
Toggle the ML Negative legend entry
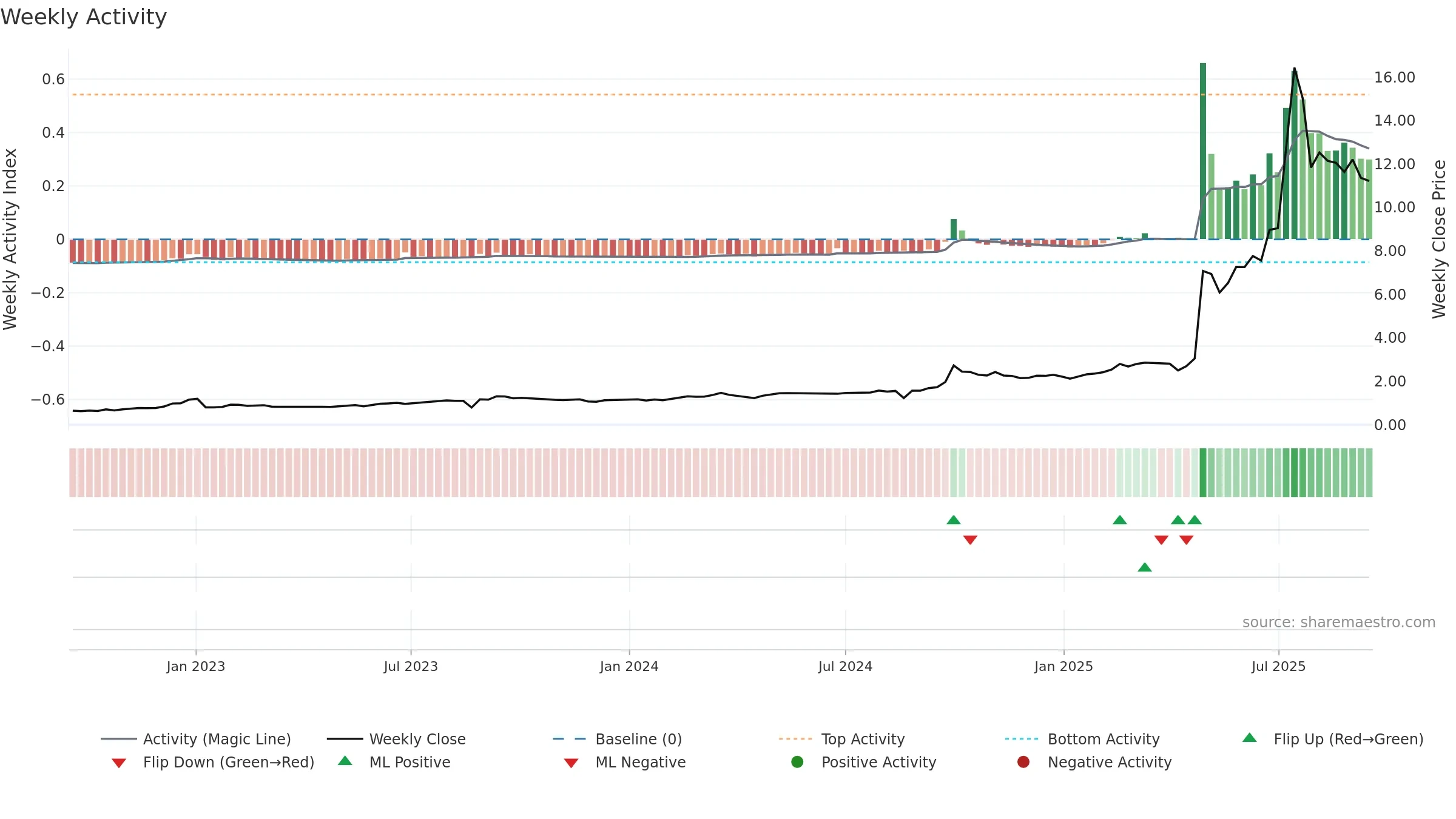click(x=625, y=762)
